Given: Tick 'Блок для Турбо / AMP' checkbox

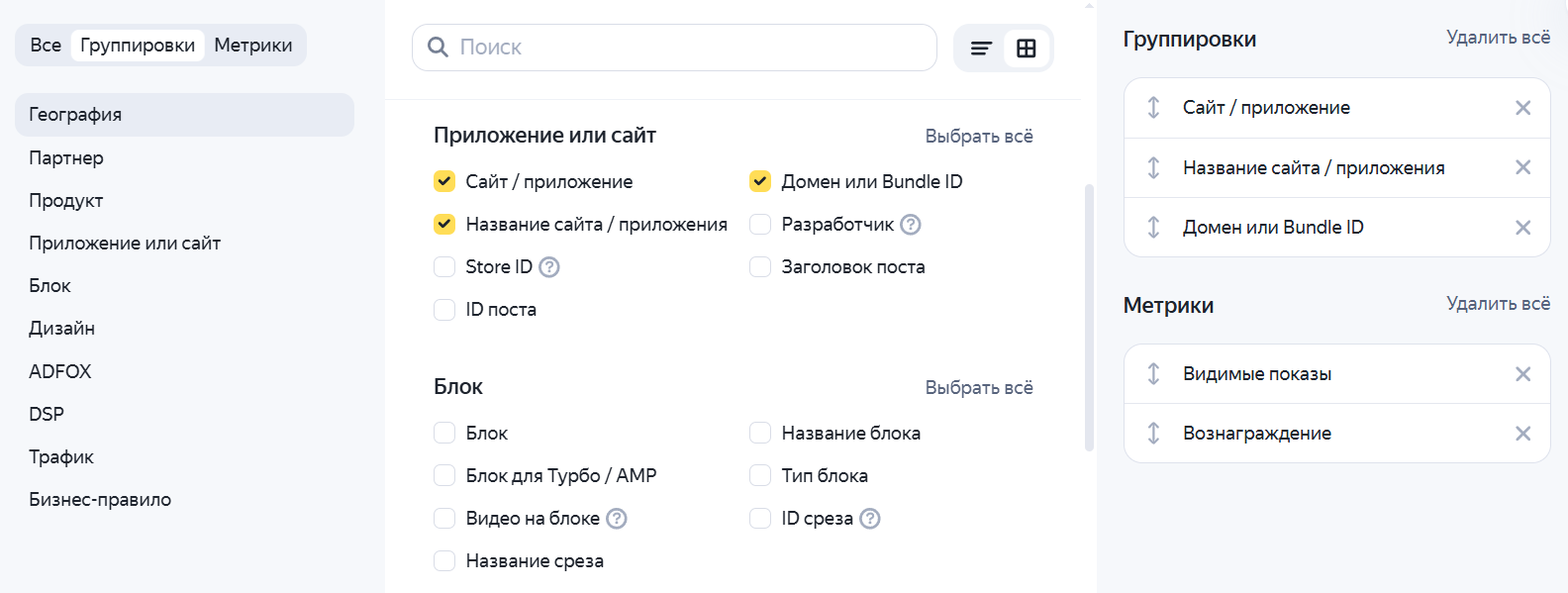Looking at the screenshot, I should 444,476.
